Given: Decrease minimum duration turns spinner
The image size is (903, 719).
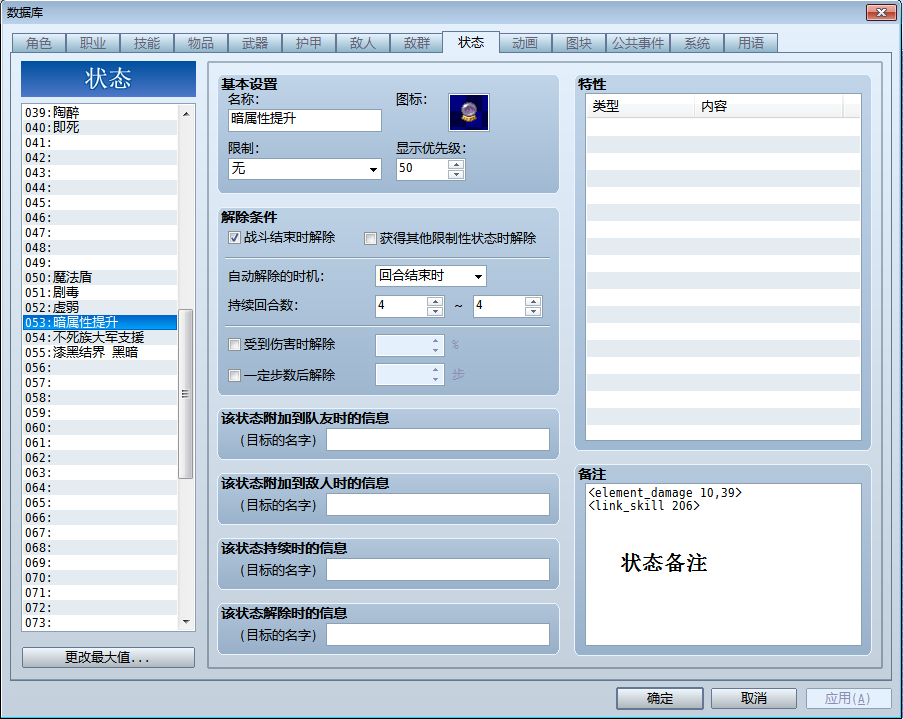Looking at the screenshot, I should pos(435,311).
